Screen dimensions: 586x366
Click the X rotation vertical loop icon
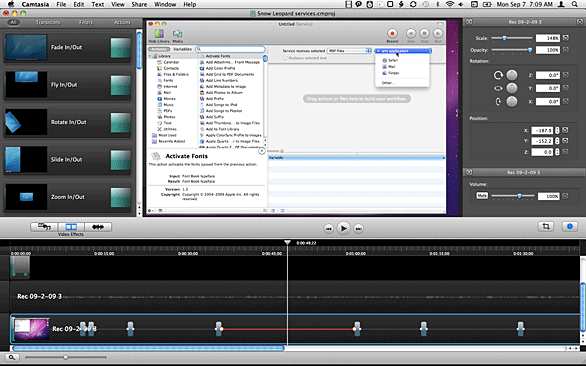click(x=498, y=101)
